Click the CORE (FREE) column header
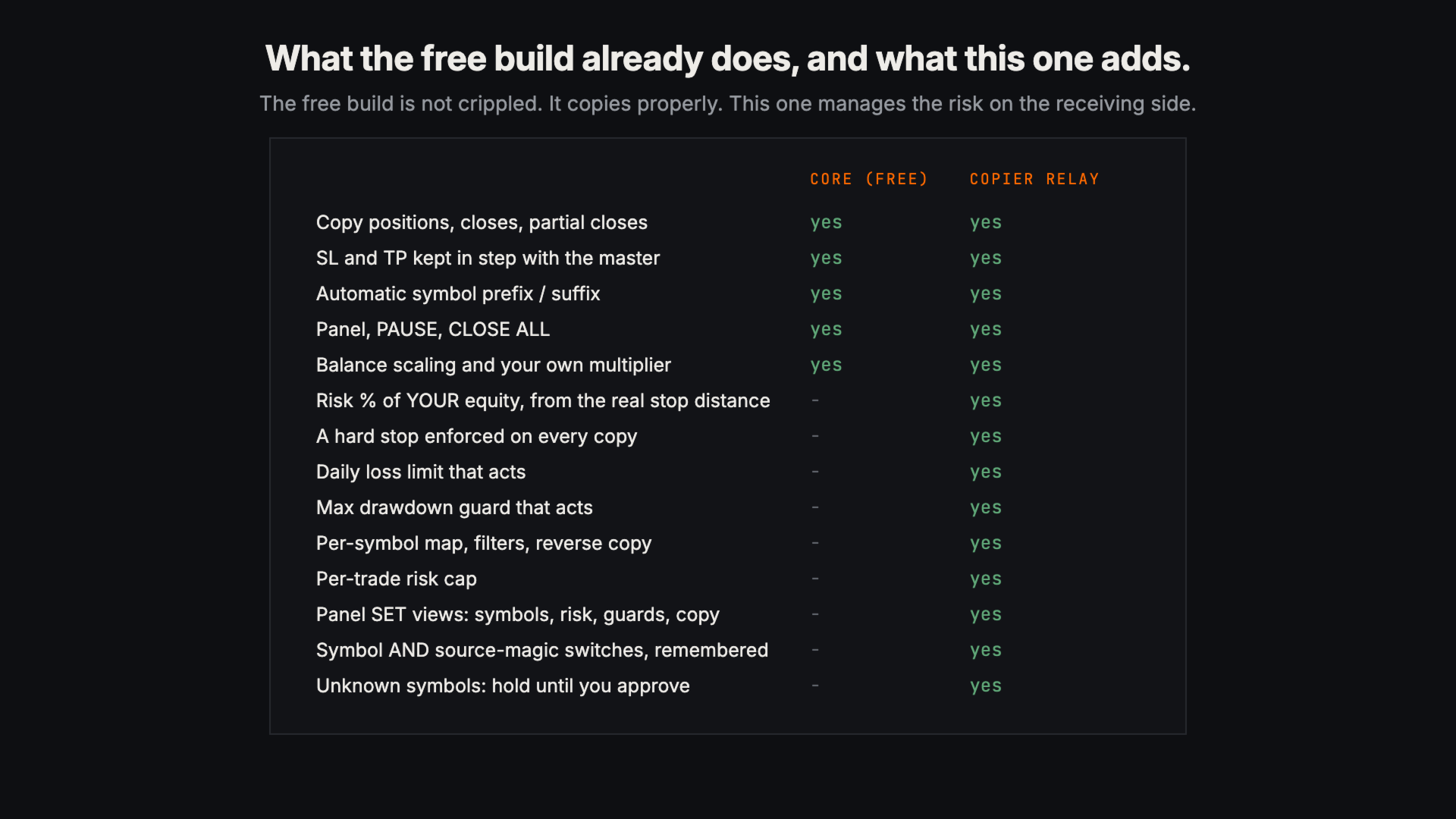Image resolution: width=1456 pixels, height=819 pixels. click(868, 179)
